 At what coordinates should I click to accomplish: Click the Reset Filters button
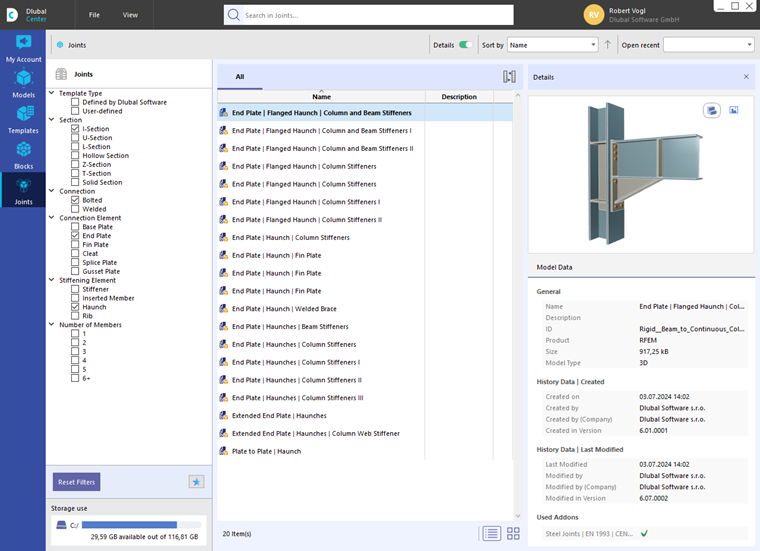click(76, 482)
